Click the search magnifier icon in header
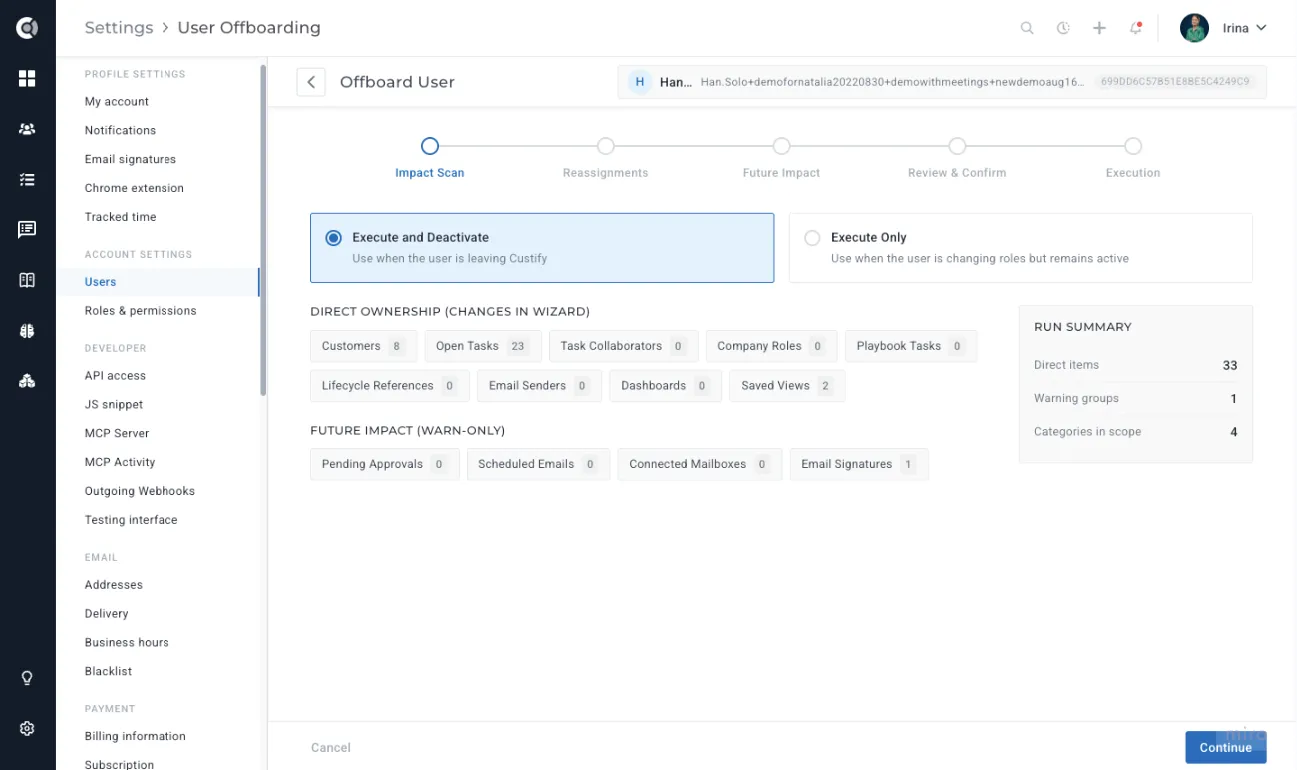Screen dimensions: 1297x770 [x=1027, y=28]
